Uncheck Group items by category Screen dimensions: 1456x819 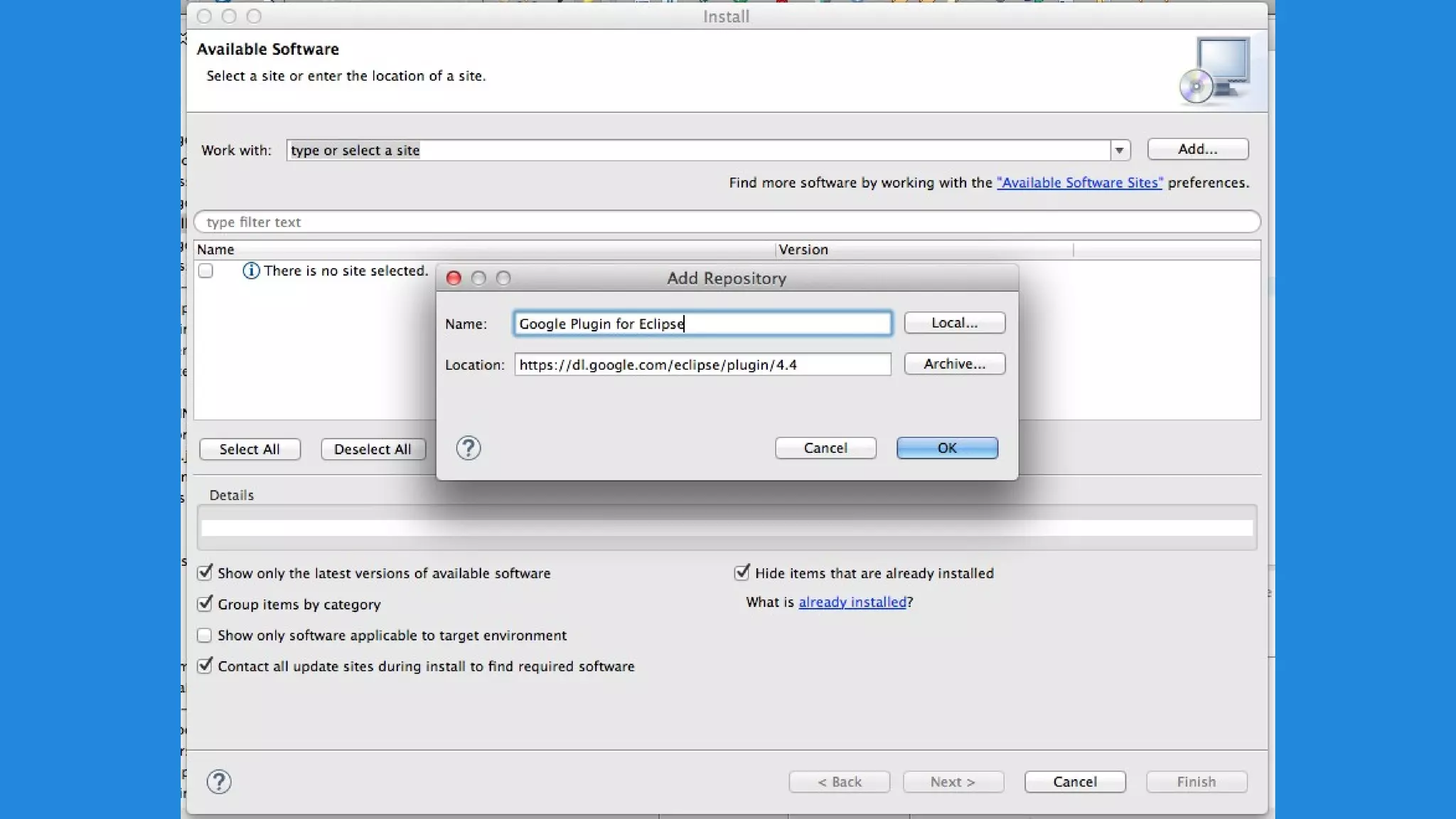pyautogui.click(x=205, y=604)
